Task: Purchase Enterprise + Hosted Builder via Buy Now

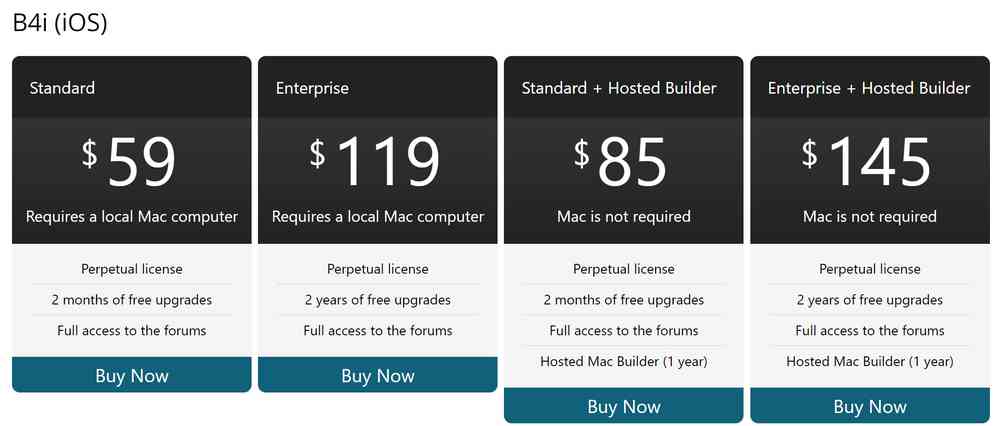Action: pos(869,407)
